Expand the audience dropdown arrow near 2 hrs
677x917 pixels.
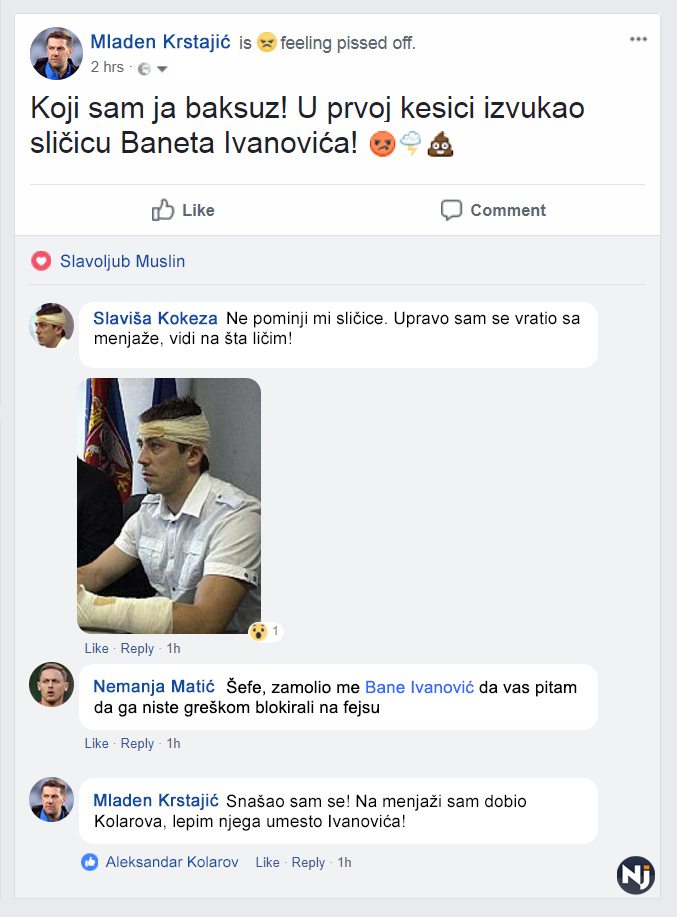click(163, 69)
